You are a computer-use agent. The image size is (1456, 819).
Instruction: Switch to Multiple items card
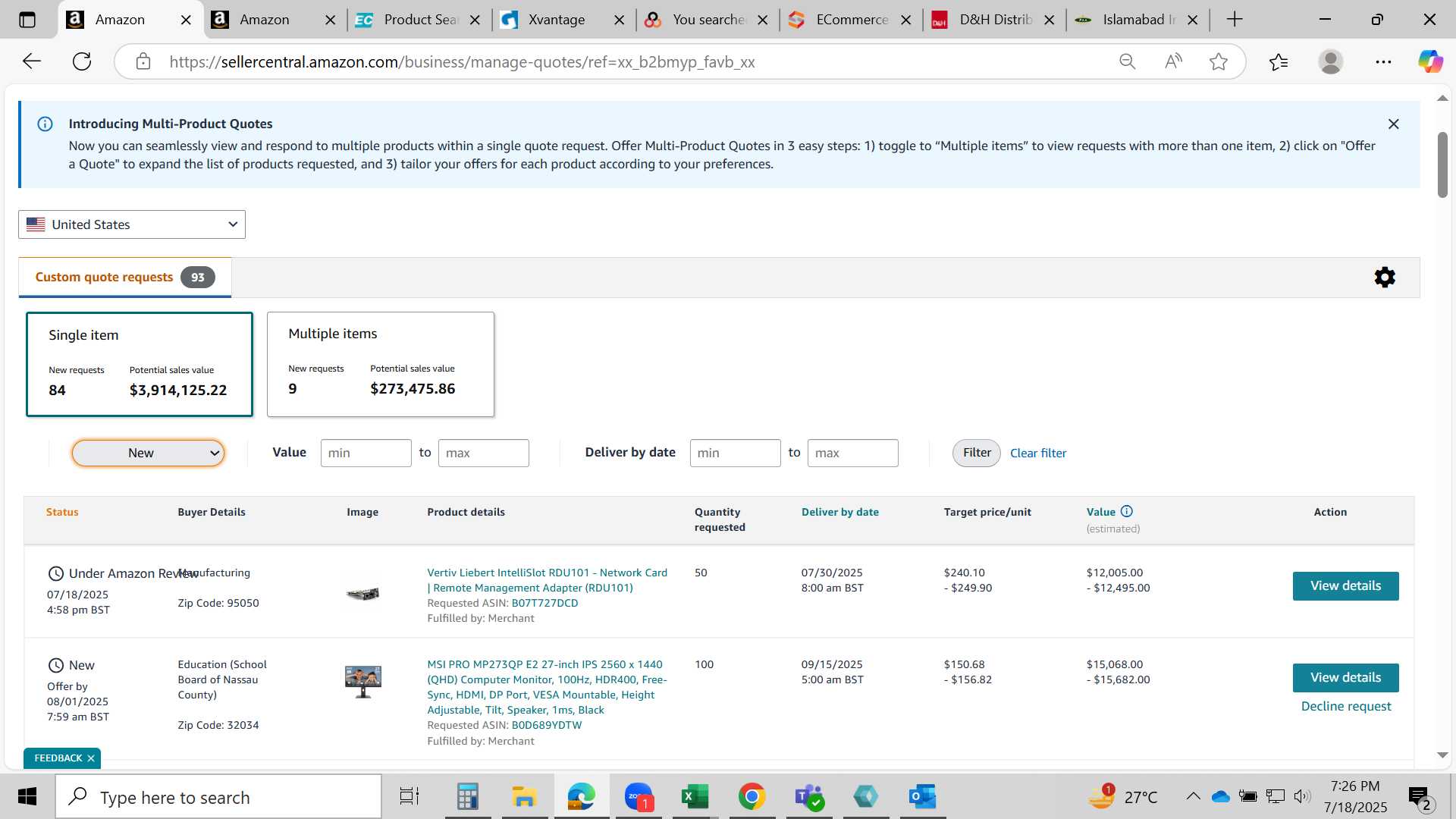point(381,364)
